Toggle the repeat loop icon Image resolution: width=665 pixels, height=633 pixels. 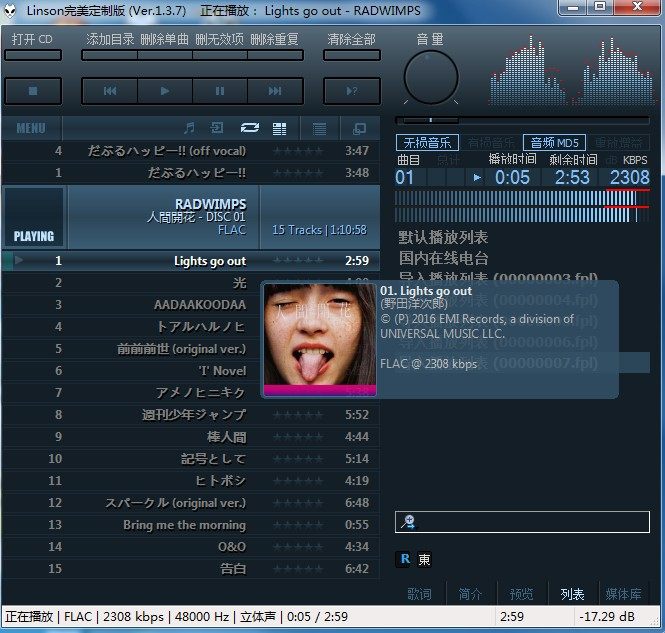coord(249,128)
